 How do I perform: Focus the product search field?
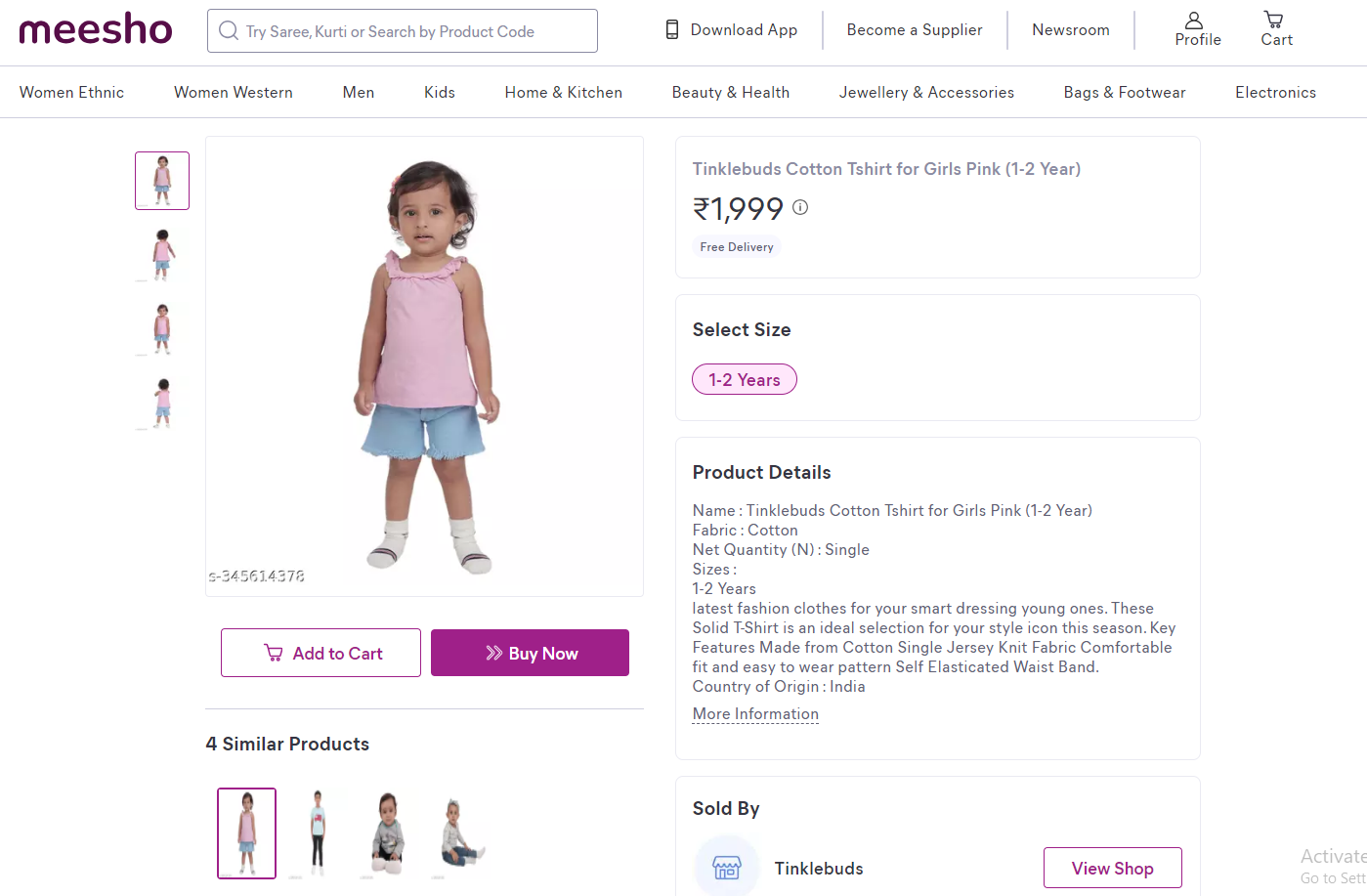click(410, 31)
